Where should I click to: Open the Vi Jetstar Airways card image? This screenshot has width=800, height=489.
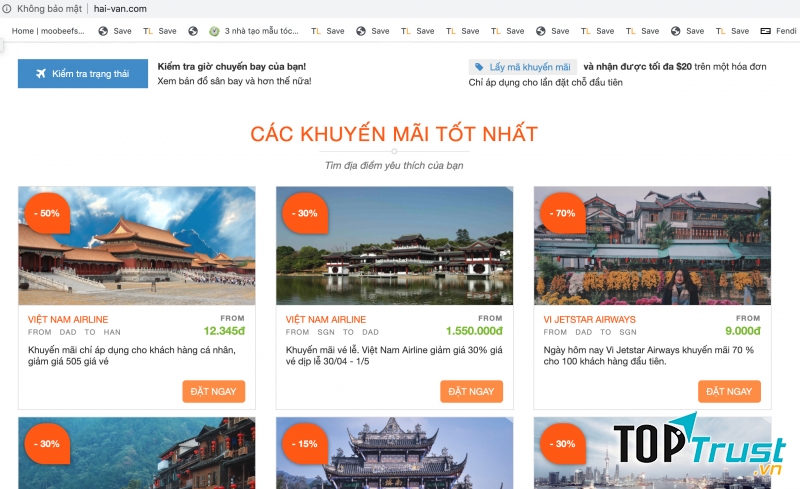652,246
